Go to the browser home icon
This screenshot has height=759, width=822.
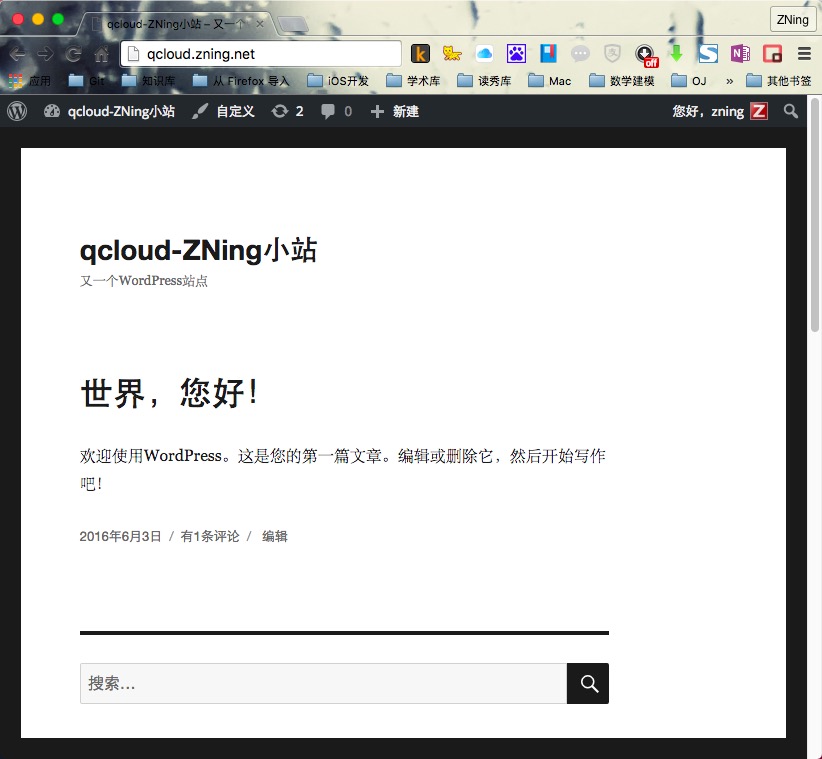coord(101,53)
